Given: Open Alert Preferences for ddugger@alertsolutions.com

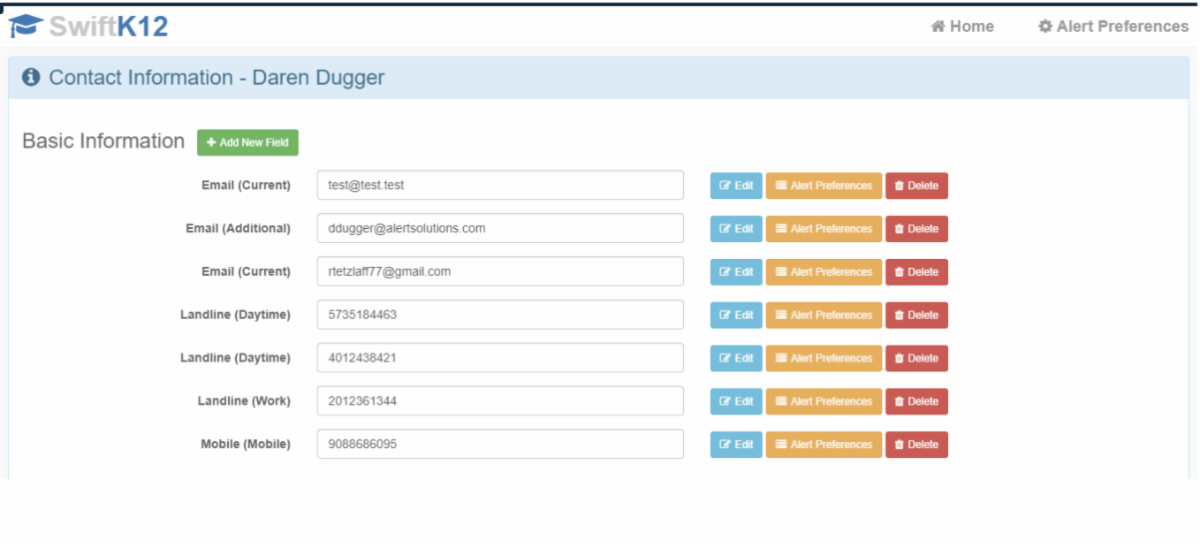Looking at the screenshot, I should (824, 228).
